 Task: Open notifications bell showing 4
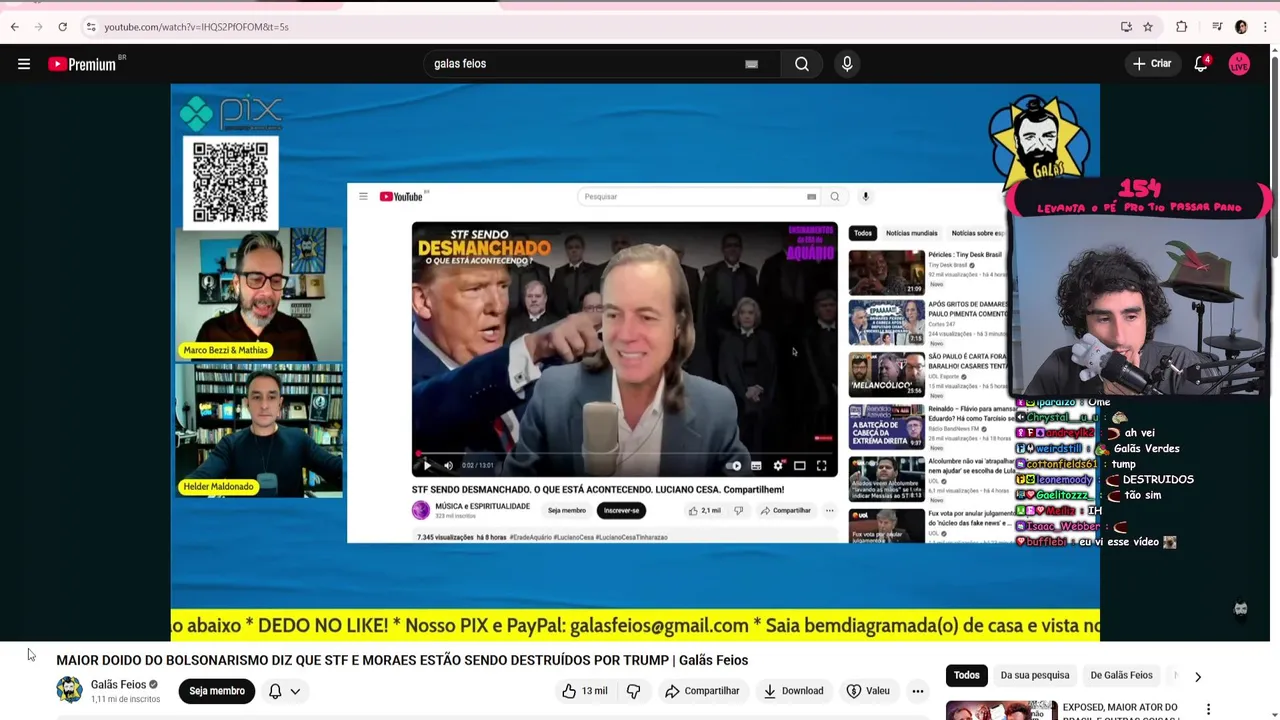click(1201, 64)
